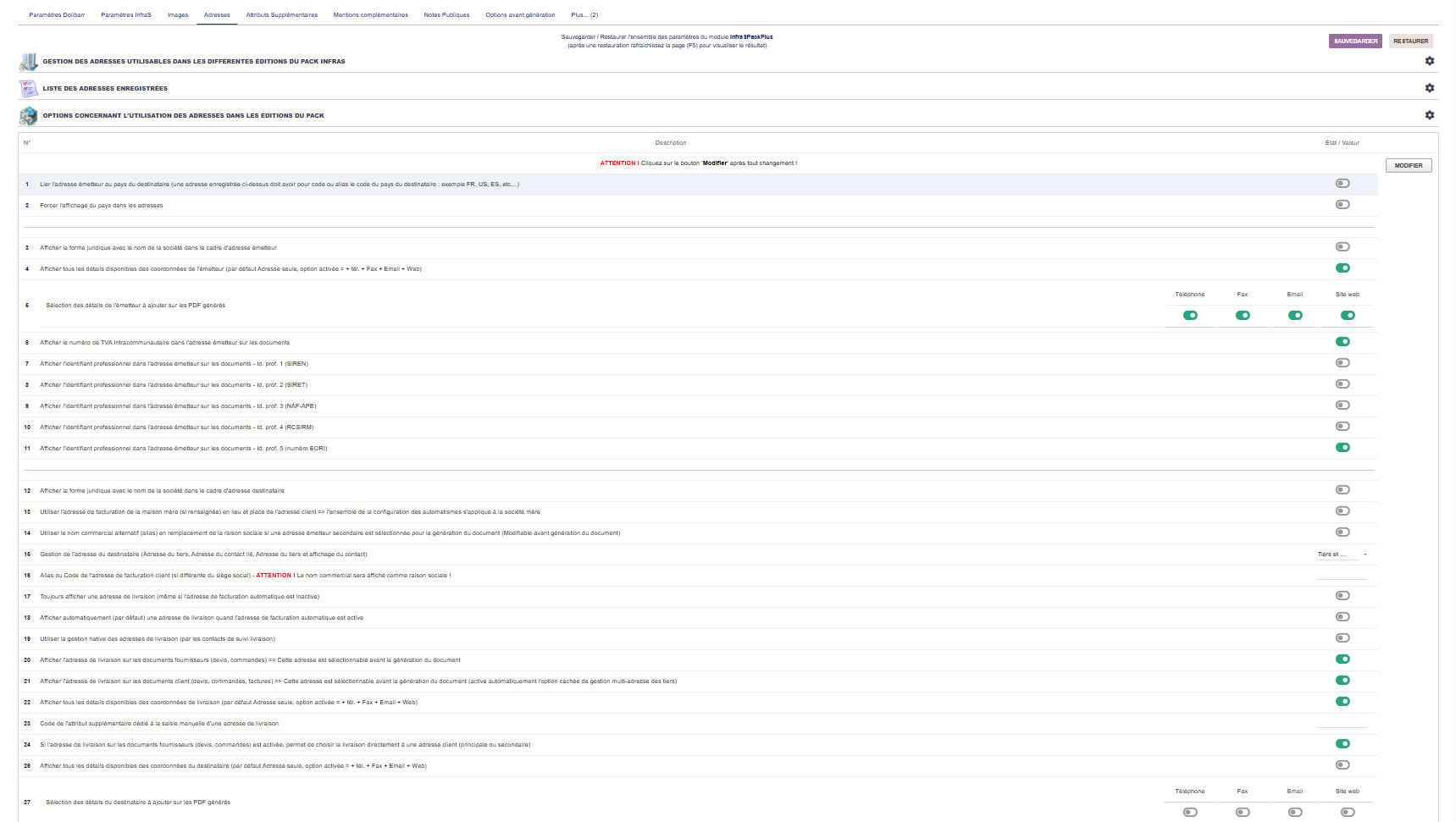Open gear settings for Gestion des adresses section
The width and height of the screenshot is (1456, 822).
point(1429,61)
